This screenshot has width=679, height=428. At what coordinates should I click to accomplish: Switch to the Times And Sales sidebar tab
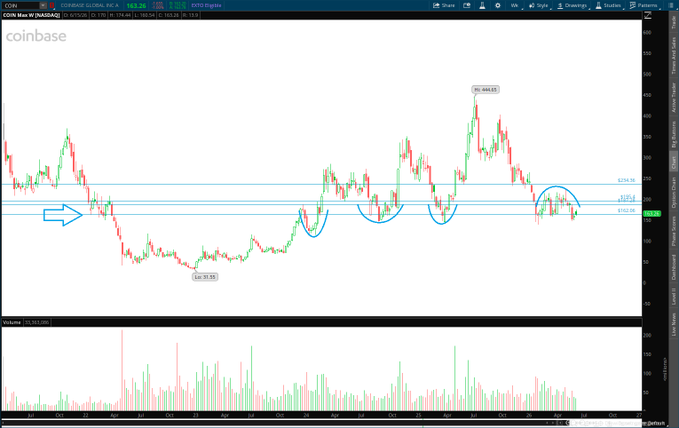[x=673, y=55]
